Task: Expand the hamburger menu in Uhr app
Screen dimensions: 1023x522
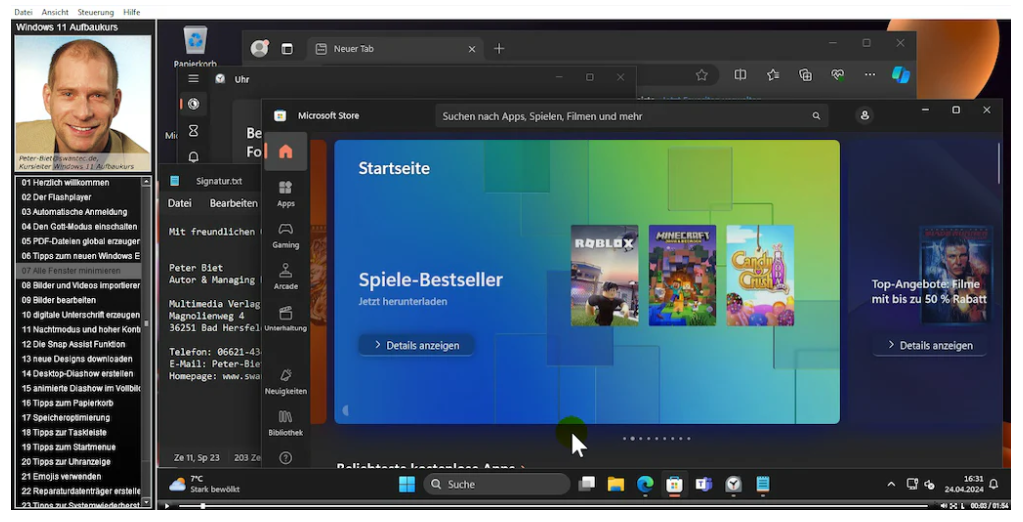Action: click(194, 78)
